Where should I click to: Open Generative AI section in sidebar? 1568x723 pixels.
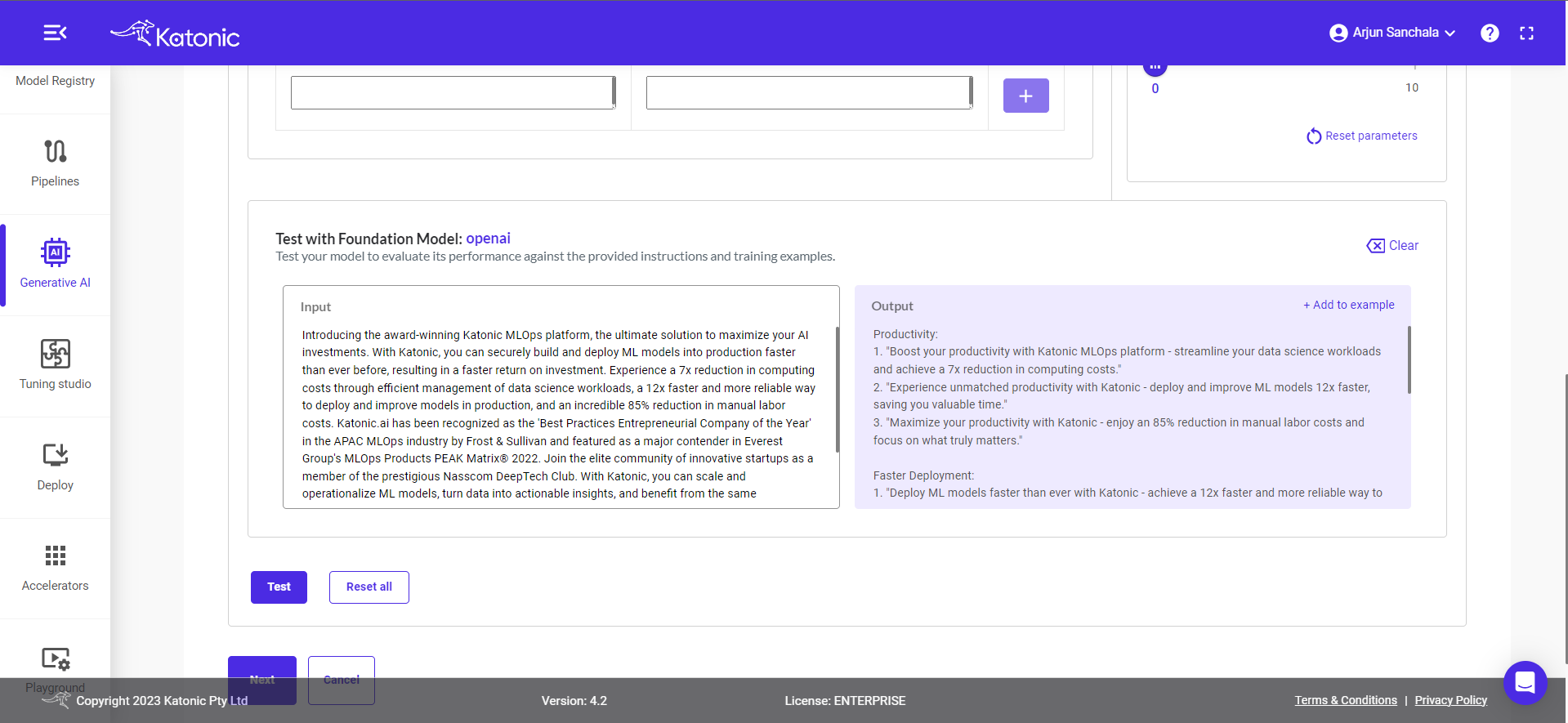point(55,265)
